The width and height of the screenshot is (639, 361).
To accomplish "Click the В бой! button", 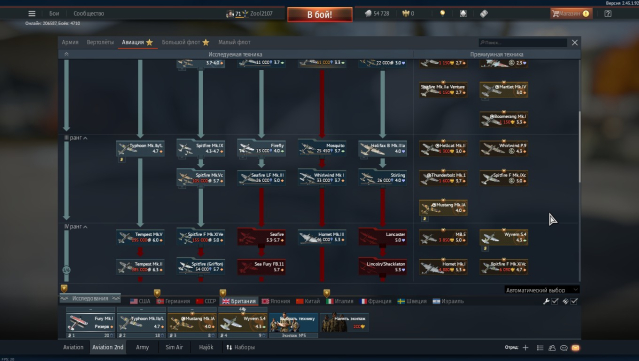I will click(x=320, y=15).
